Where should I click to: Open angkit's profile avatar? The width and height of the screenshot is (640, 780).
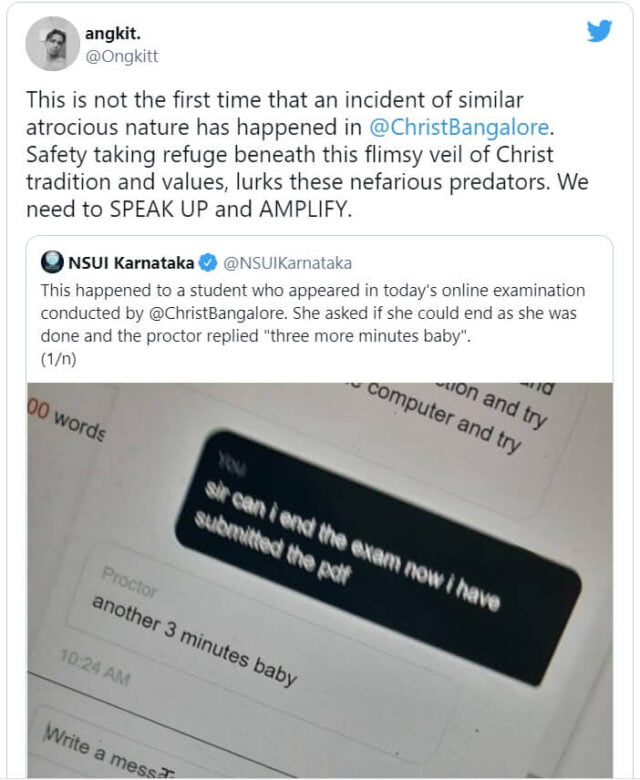[52, 44]
